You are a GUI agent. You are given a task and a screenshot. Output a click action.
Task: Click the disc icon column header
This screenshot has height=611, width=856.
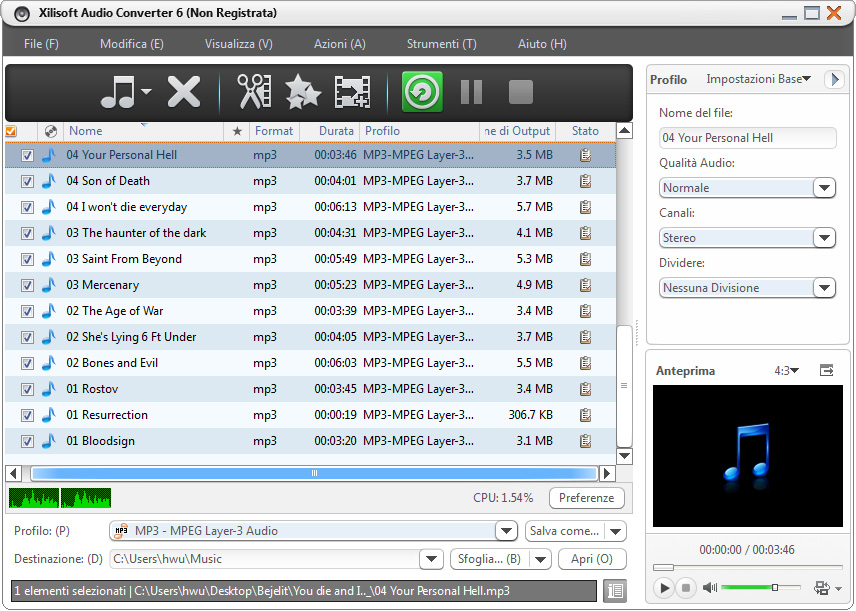(51, 131)
